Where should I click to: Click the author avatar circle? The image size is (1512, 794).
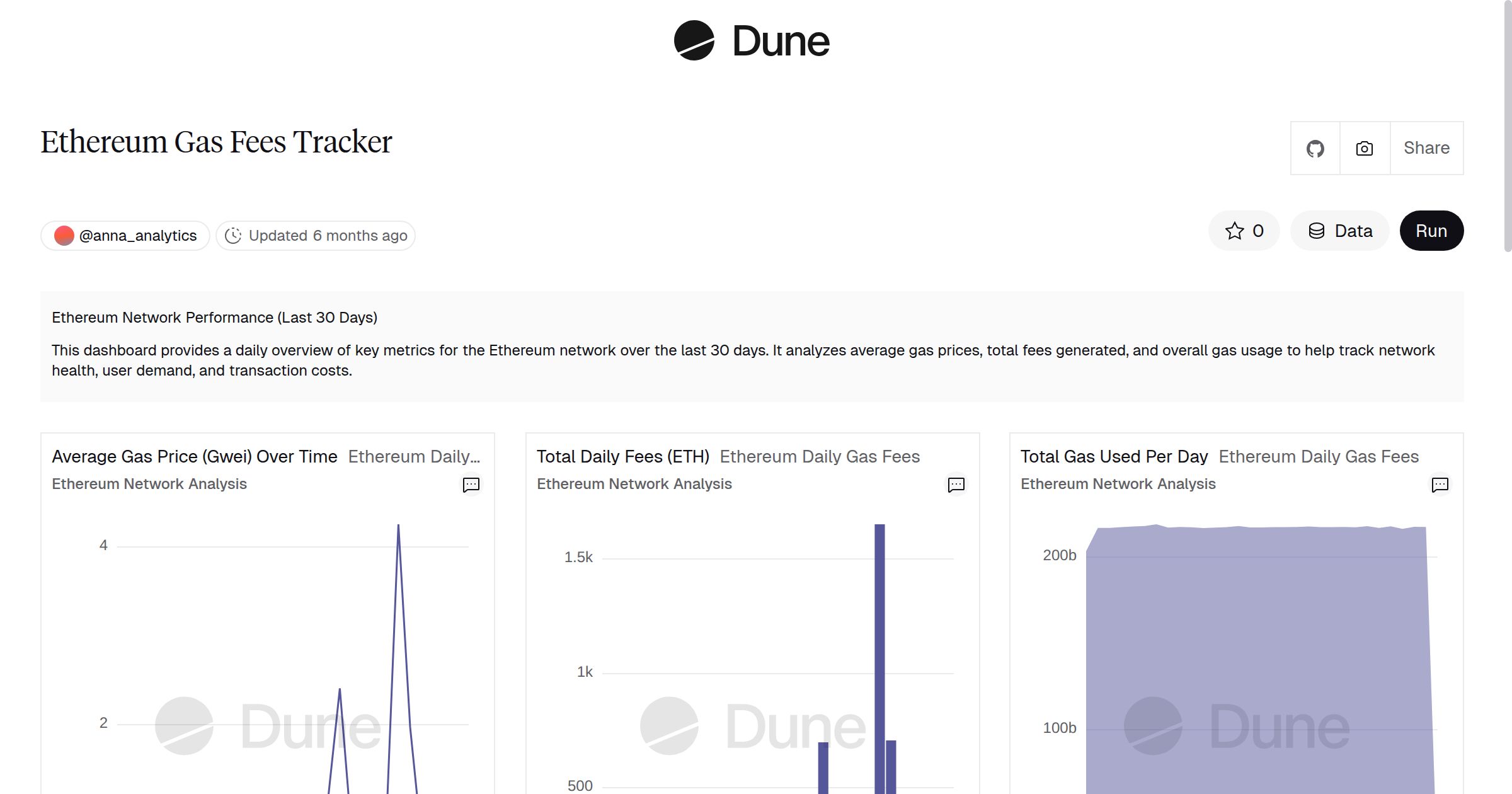coord(65,235)
